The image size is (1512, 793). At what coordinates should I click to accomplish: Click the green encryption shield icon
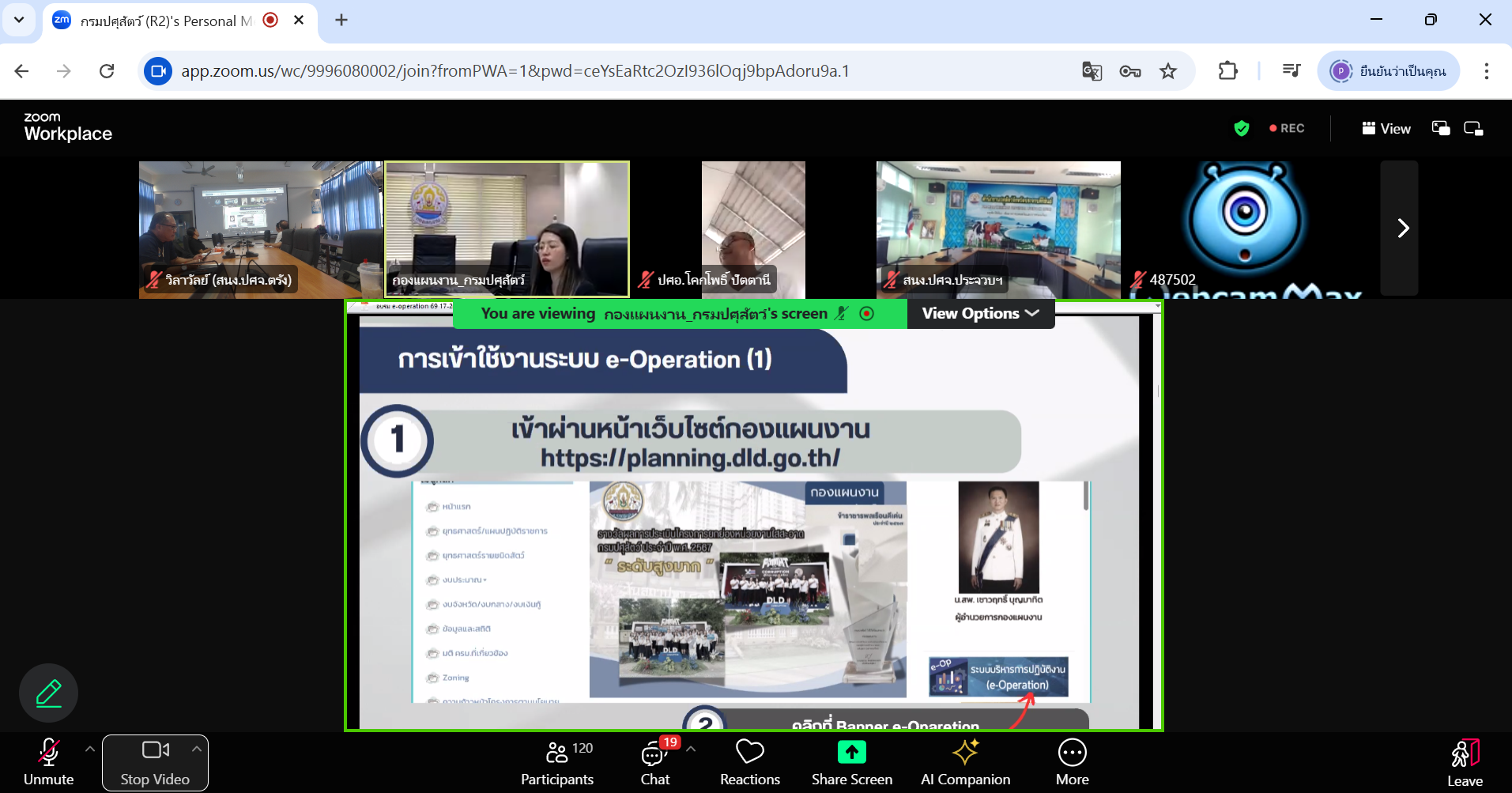[1241, 128]
